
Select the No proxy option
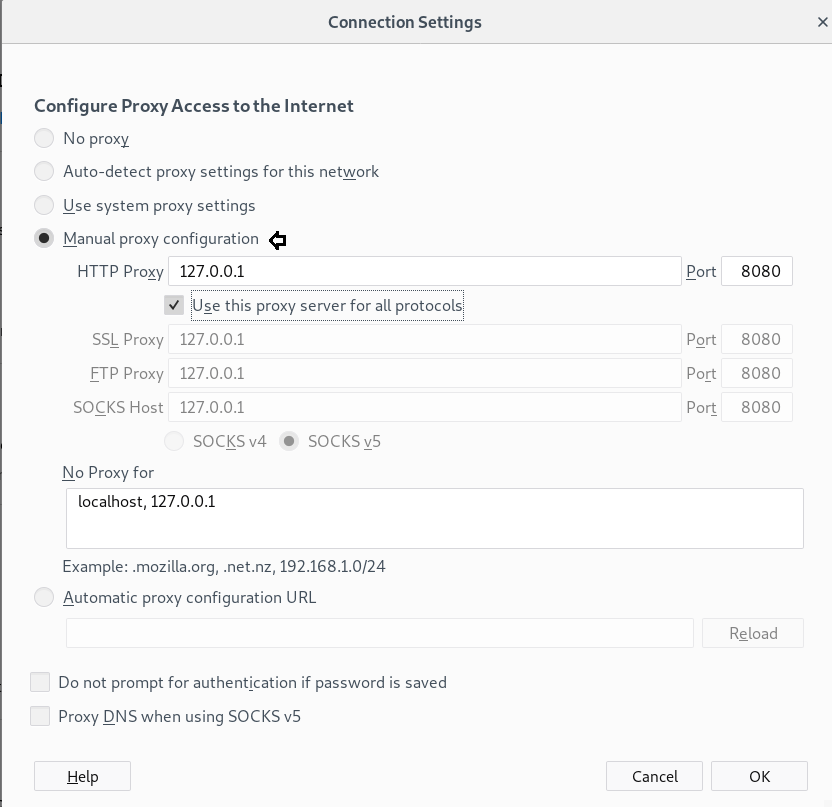44,138
